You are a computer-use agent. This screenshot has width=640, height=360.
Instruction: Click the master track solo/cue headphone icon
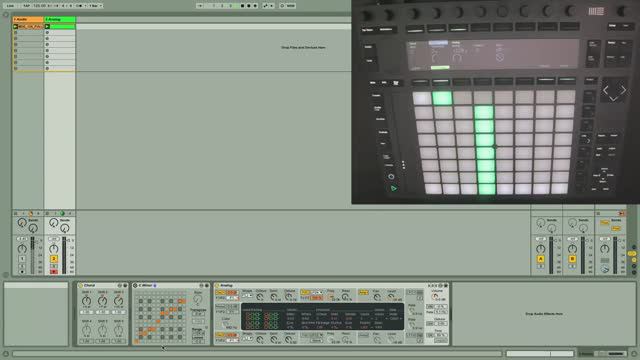tap(604, 268)
